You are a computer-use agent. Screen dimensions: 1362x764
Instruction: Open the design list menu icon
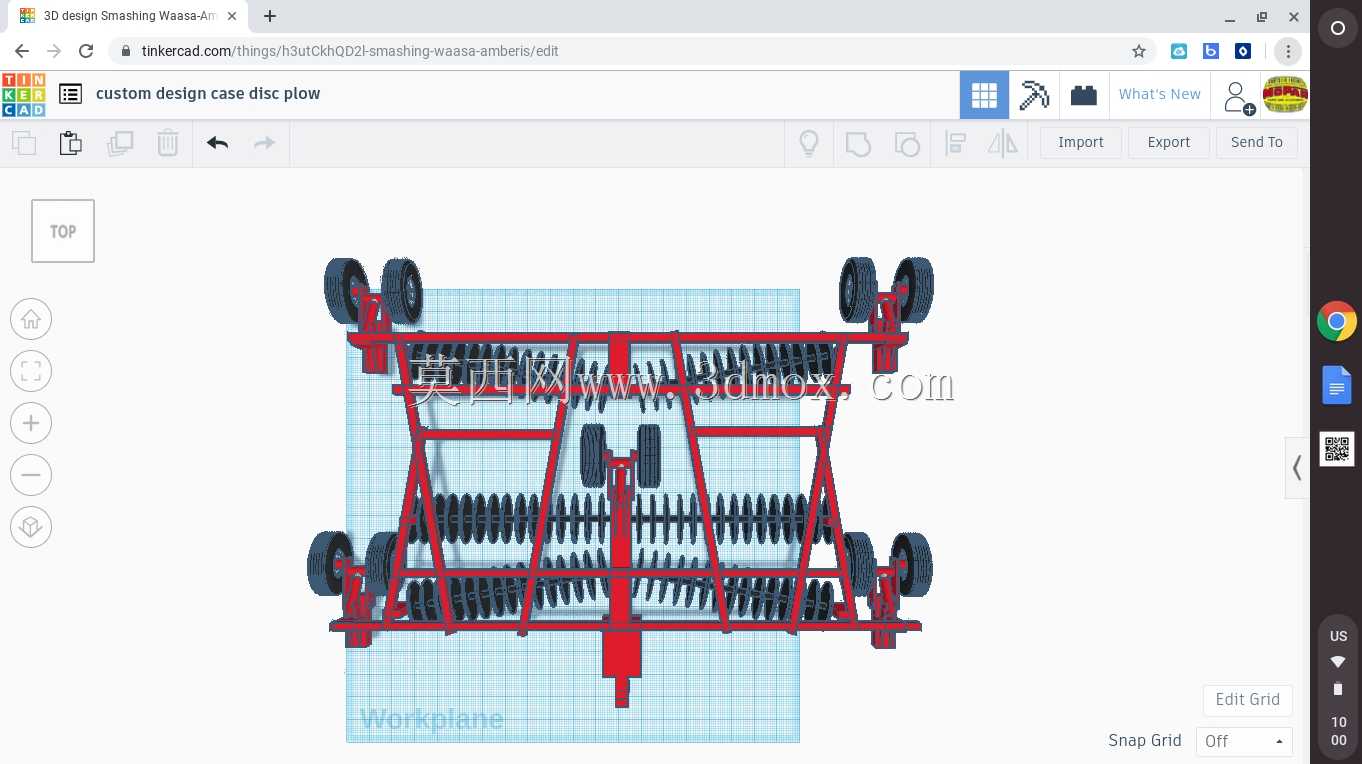(70, 94)
